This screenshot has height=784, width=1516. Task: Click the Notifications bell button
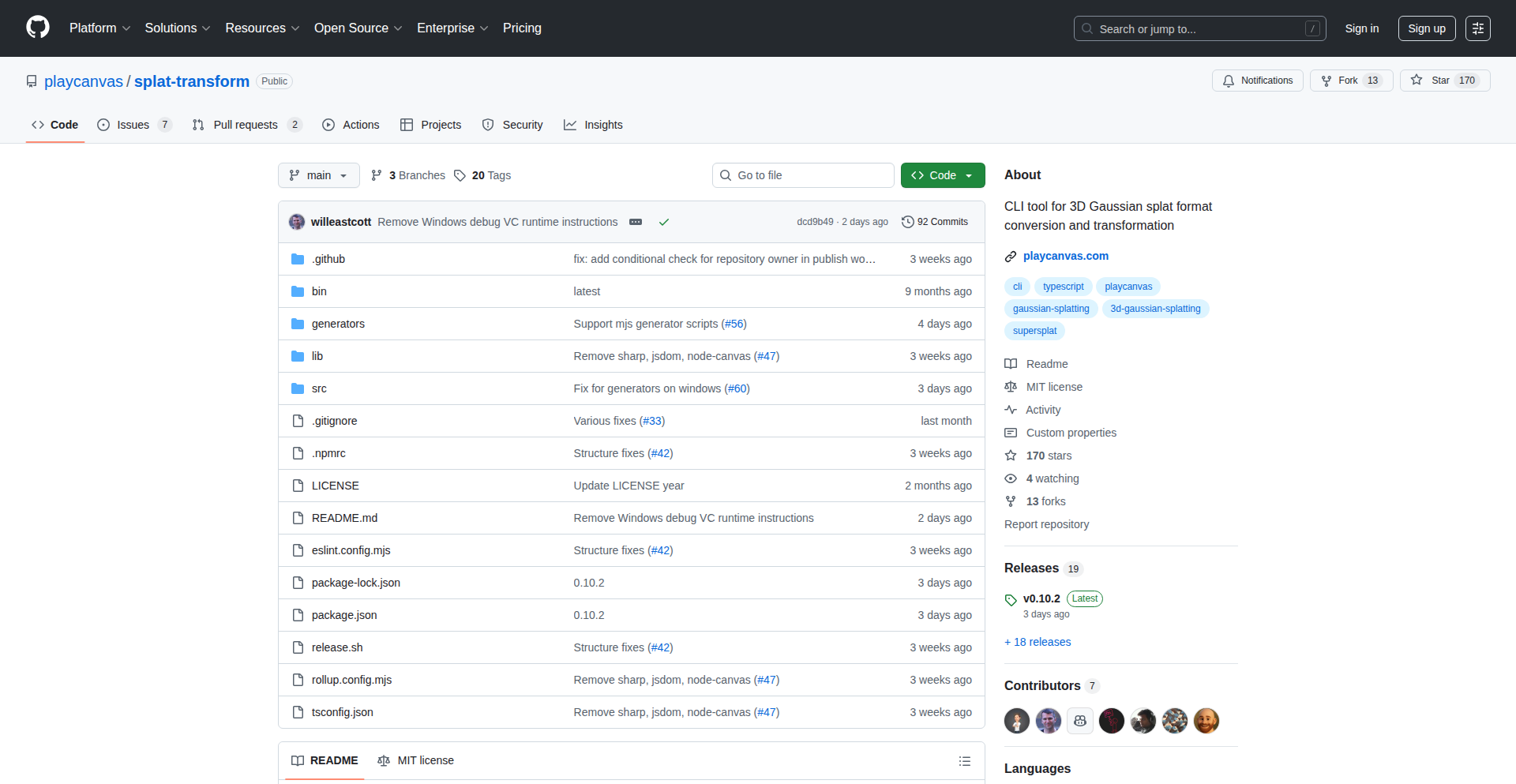(x=1258, y=81)
